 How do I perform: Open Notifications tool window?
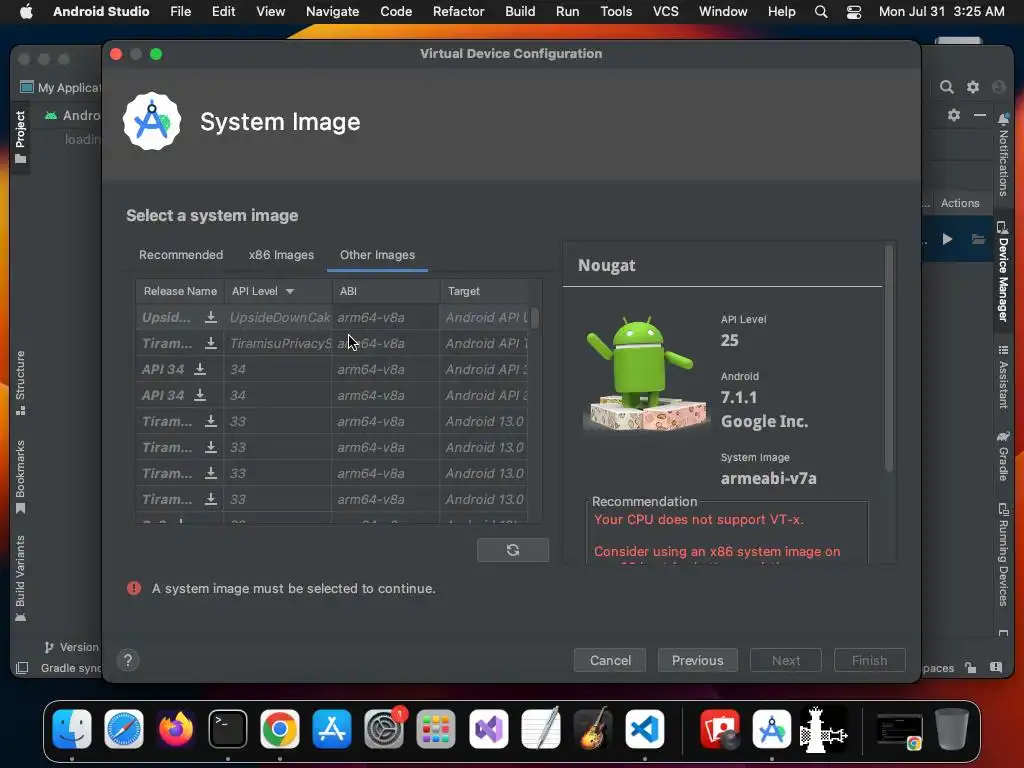1004,155
